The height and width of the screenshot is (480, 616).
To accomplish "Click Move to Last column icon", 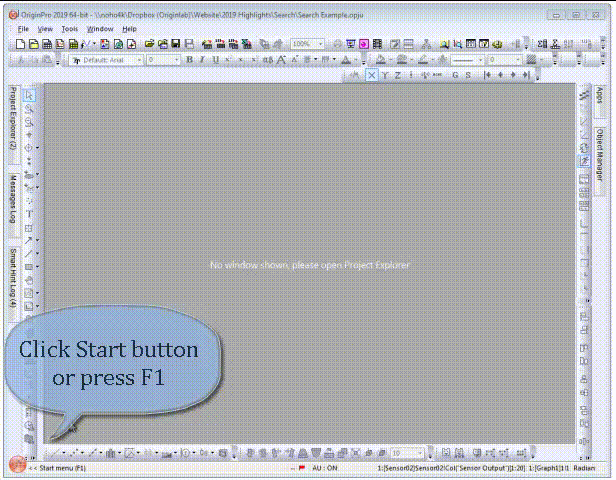I will click(526, 75).
